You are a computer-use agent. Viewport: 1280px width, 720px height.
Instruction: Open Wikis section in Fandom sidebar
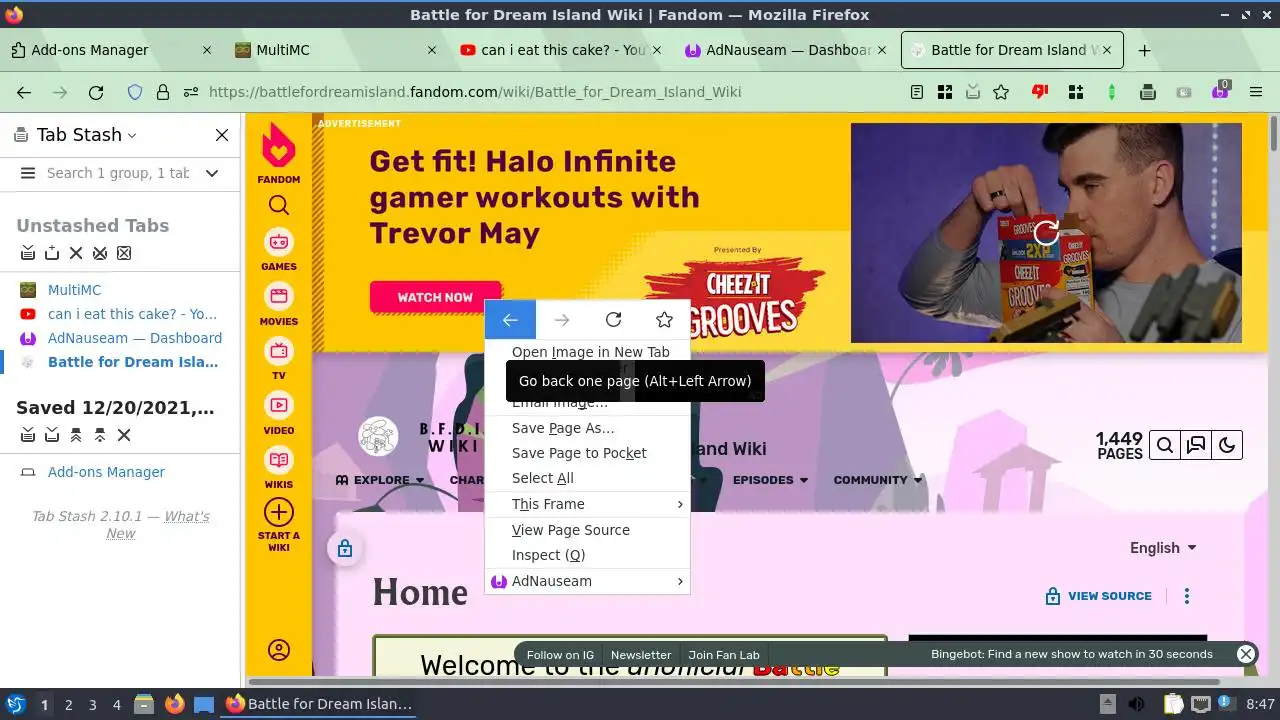279,468
